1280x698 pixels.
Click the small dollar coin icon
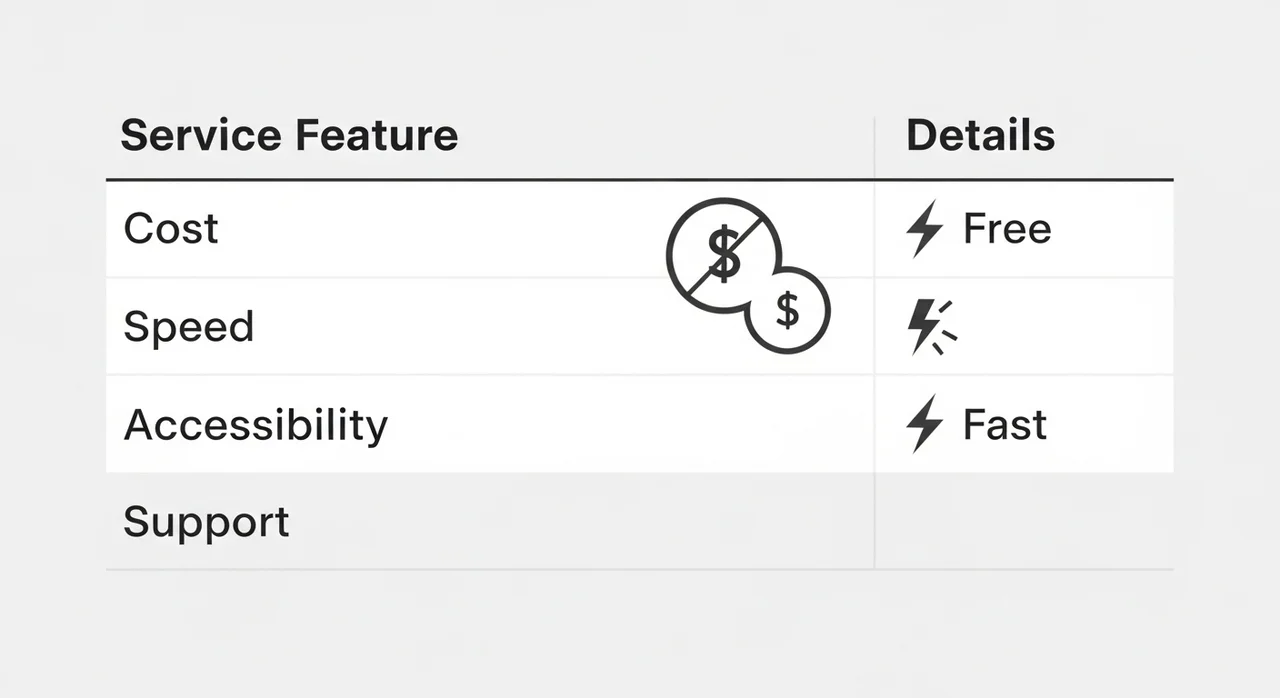[789, 311]
